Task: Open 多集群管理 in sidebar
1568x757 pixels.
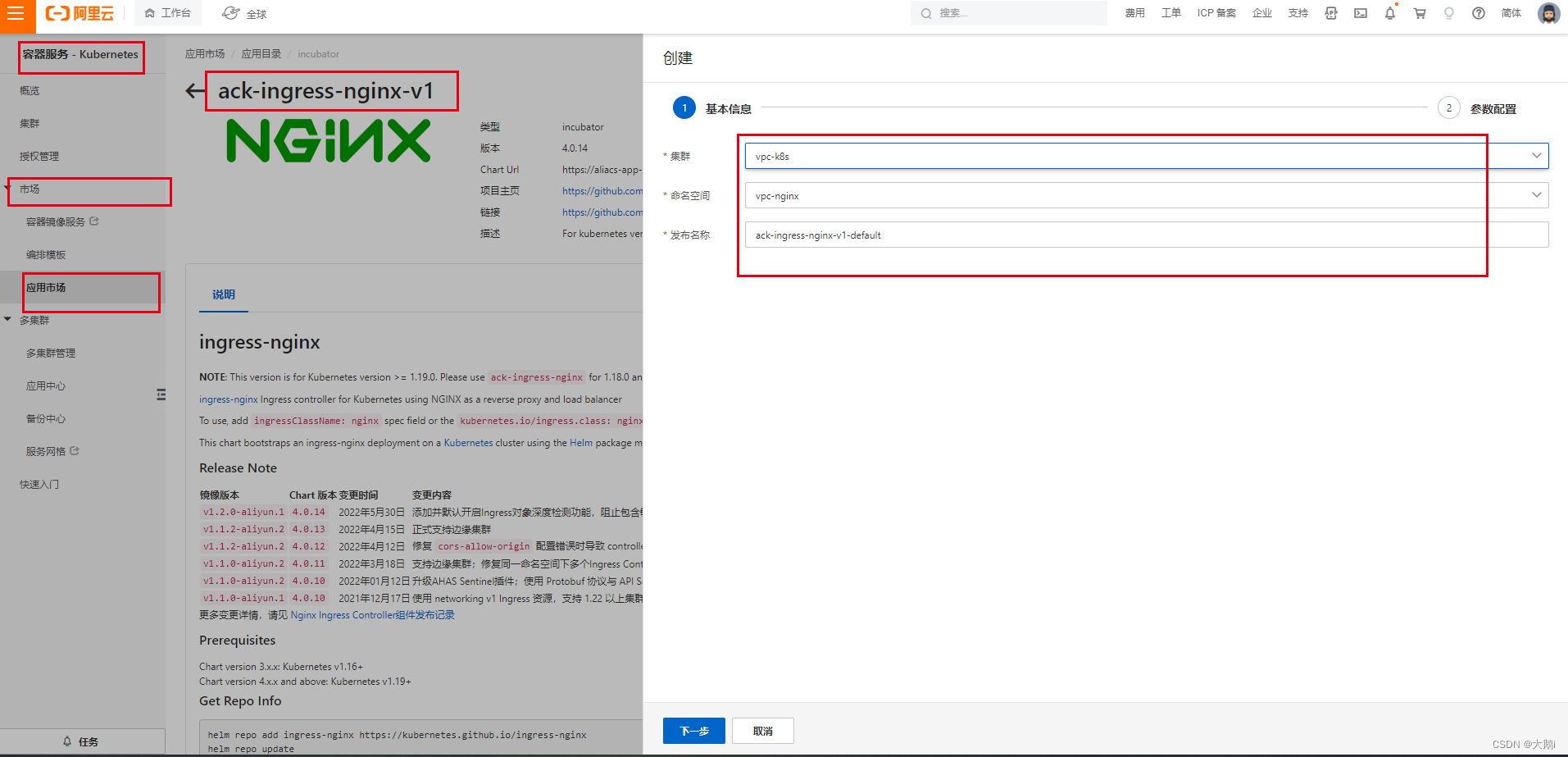Action: (51, 353)
